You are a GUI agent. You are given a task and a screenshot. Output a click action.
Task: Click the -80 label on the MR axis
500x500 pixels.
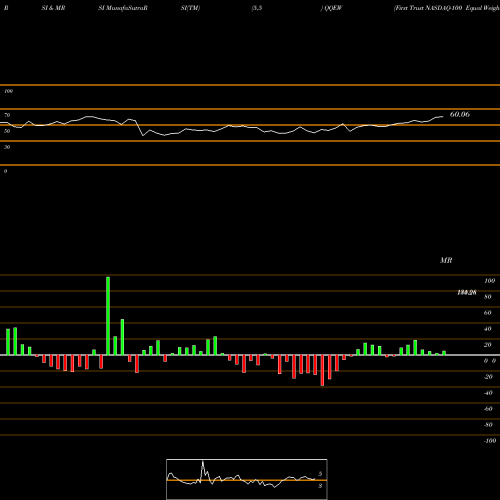(x=488, y=425)
